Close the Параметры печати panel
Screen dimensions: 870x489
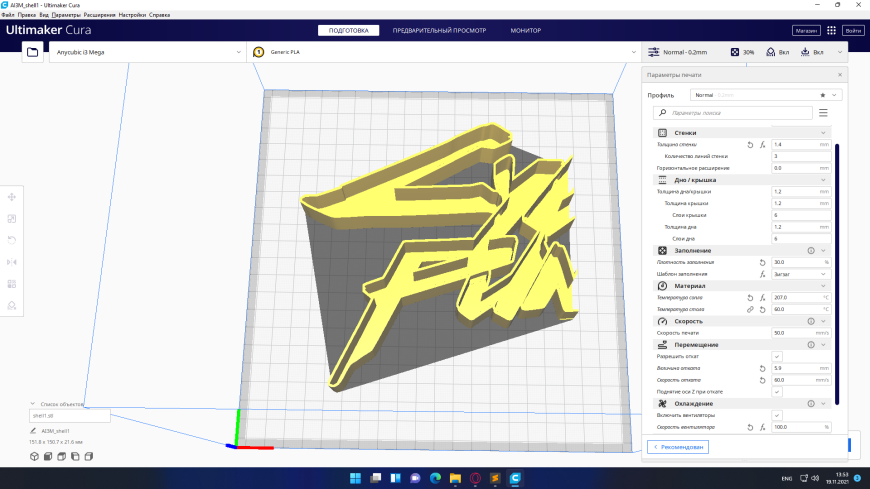(840, 74)
